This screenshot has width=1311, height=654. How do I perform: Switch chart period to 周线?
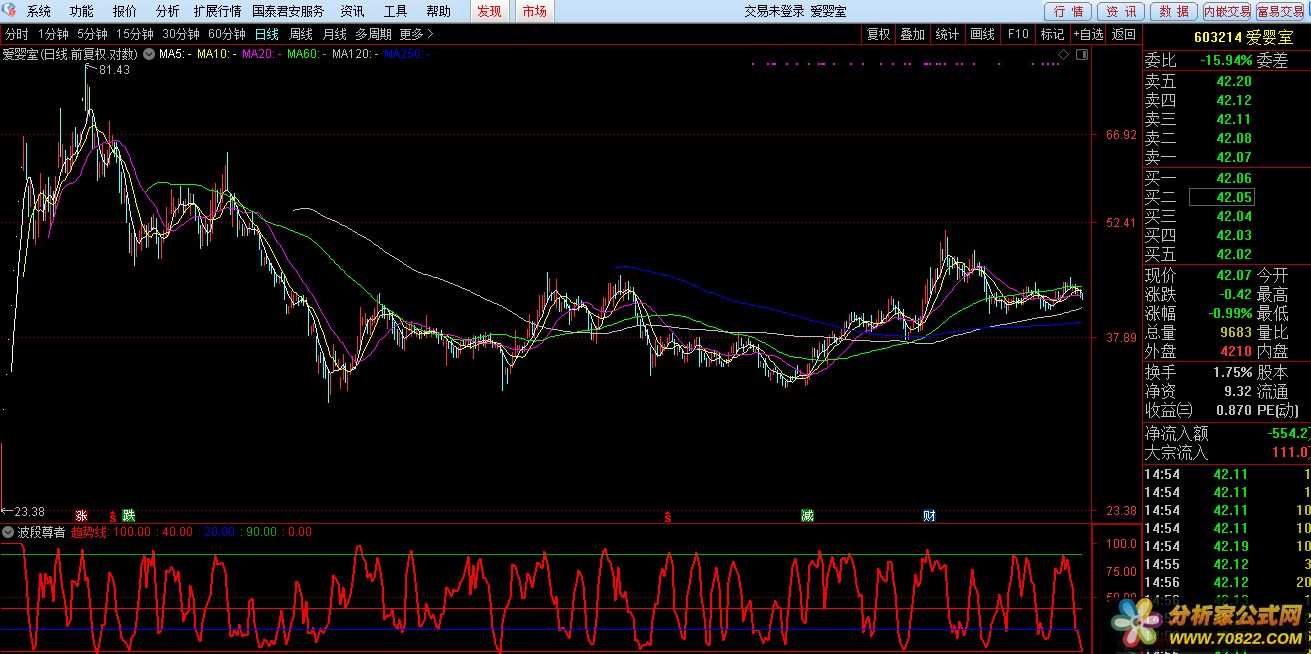(x=301, y=34)
